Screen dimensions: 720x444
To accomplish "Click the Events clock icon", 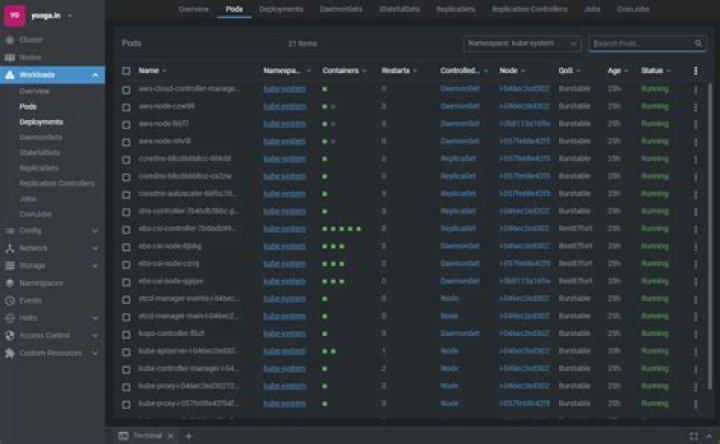I will click(x=10, y=301).
